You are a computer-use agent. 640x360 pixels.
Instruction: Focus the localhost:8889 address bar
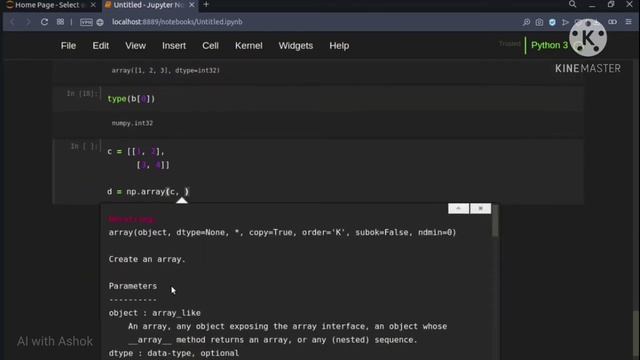(x=177, y=22)
